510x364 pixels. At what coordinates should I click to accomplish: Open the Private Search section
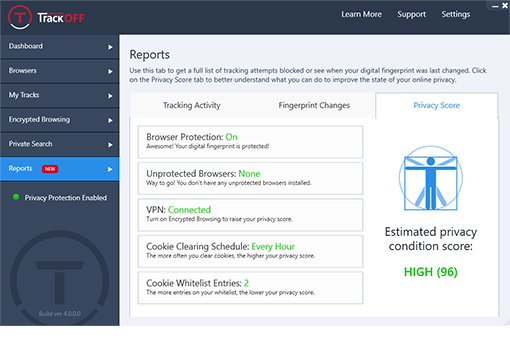pos(60,144)
